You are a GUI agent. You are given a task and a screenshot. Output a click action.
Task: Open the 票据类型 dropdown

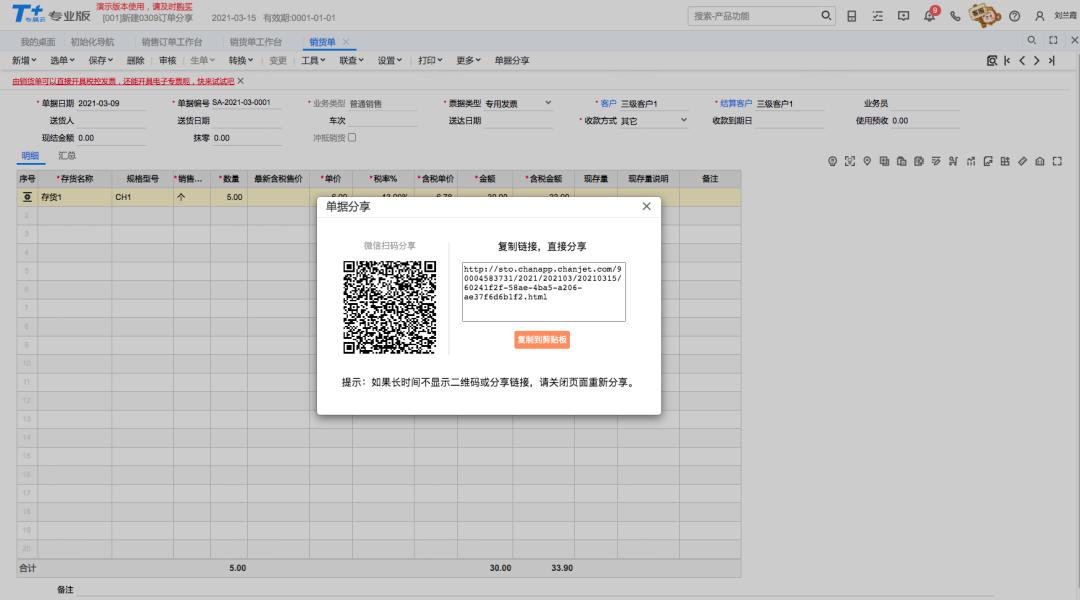coord(548,103)
